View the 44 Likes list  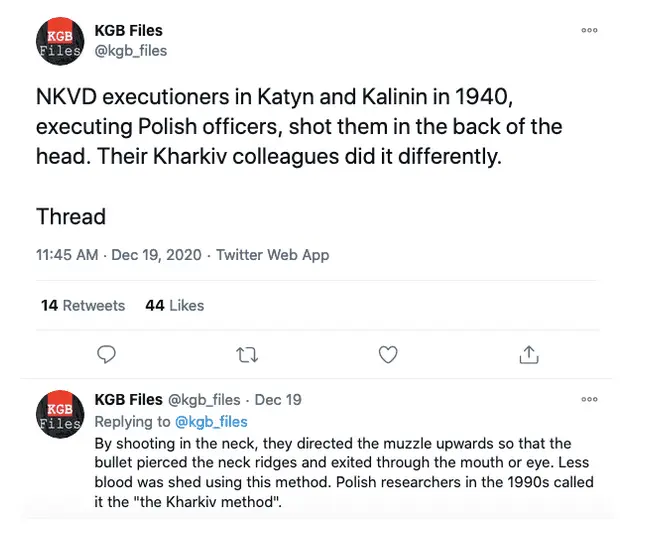click(x=174, y=305)
